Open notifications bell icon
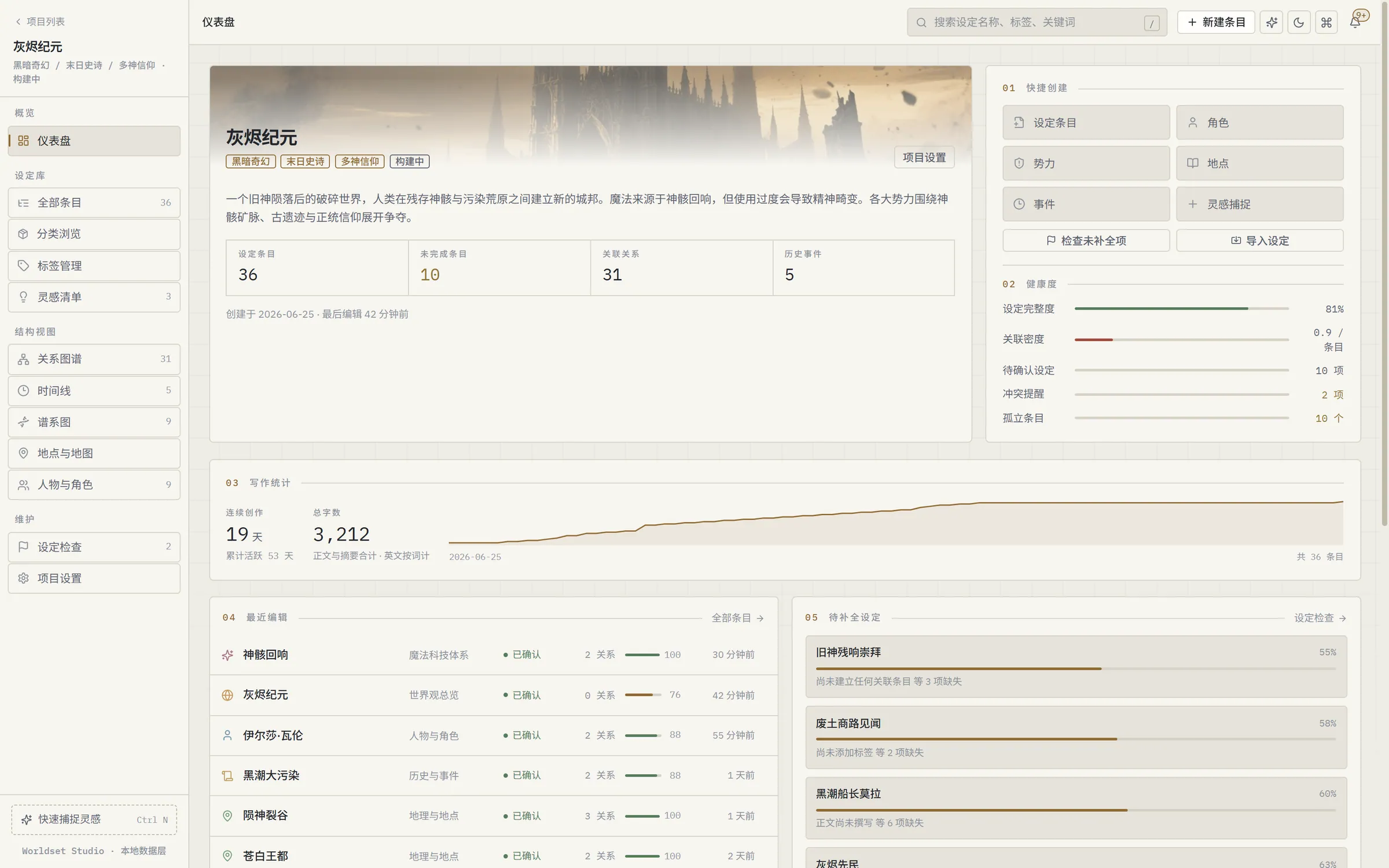Image resolution: width=1389 pixels, height=868 pixels. [1355, 22]
